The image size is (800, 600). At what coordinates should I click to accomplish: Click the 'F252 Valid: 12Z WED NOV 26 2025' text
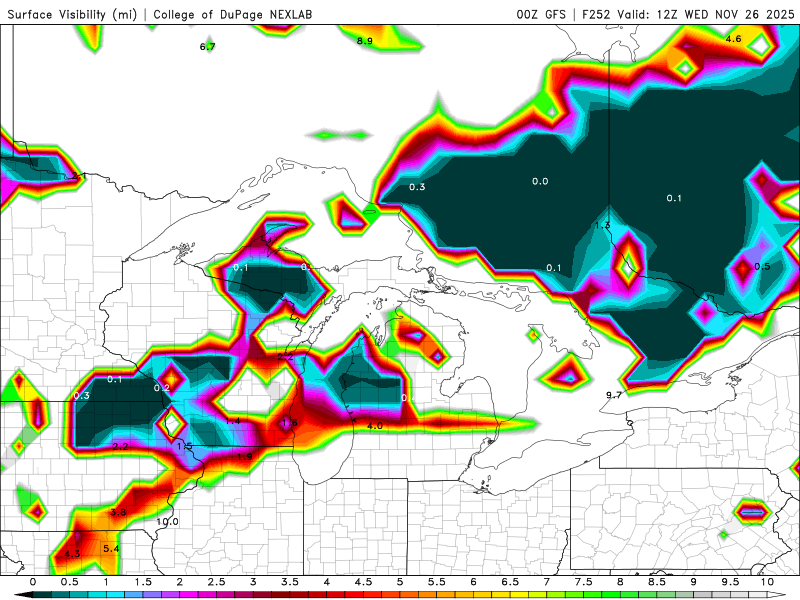688,14
